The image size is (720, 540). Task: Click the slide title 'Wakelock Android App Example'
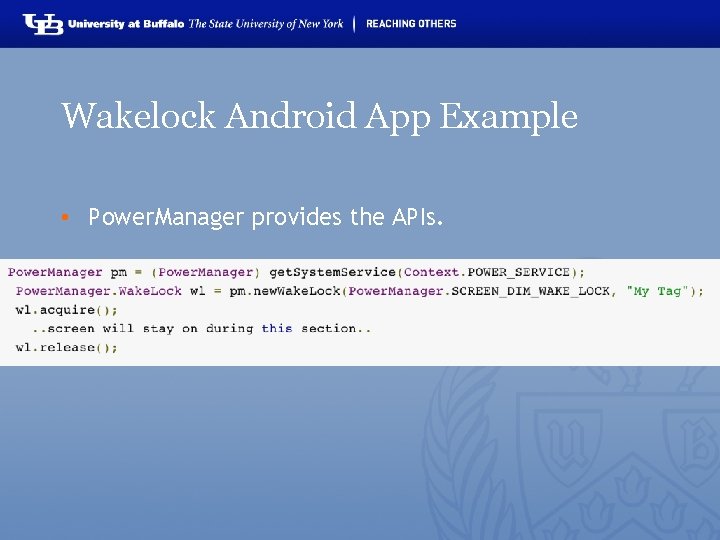(x=320, y=117)
